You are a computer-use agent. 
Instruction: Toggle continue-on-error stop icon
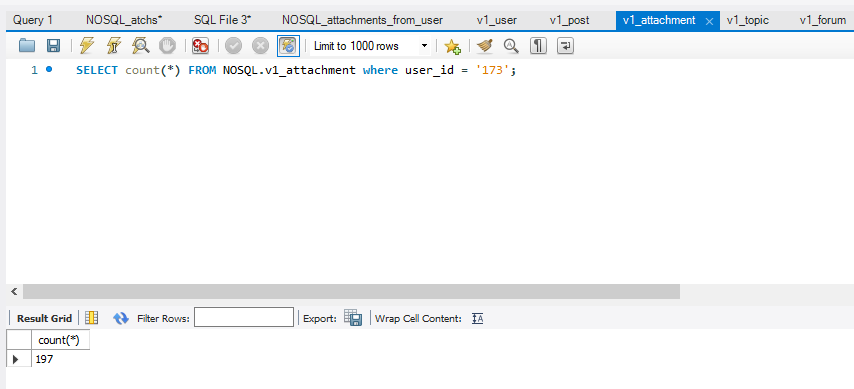(200, 46)
